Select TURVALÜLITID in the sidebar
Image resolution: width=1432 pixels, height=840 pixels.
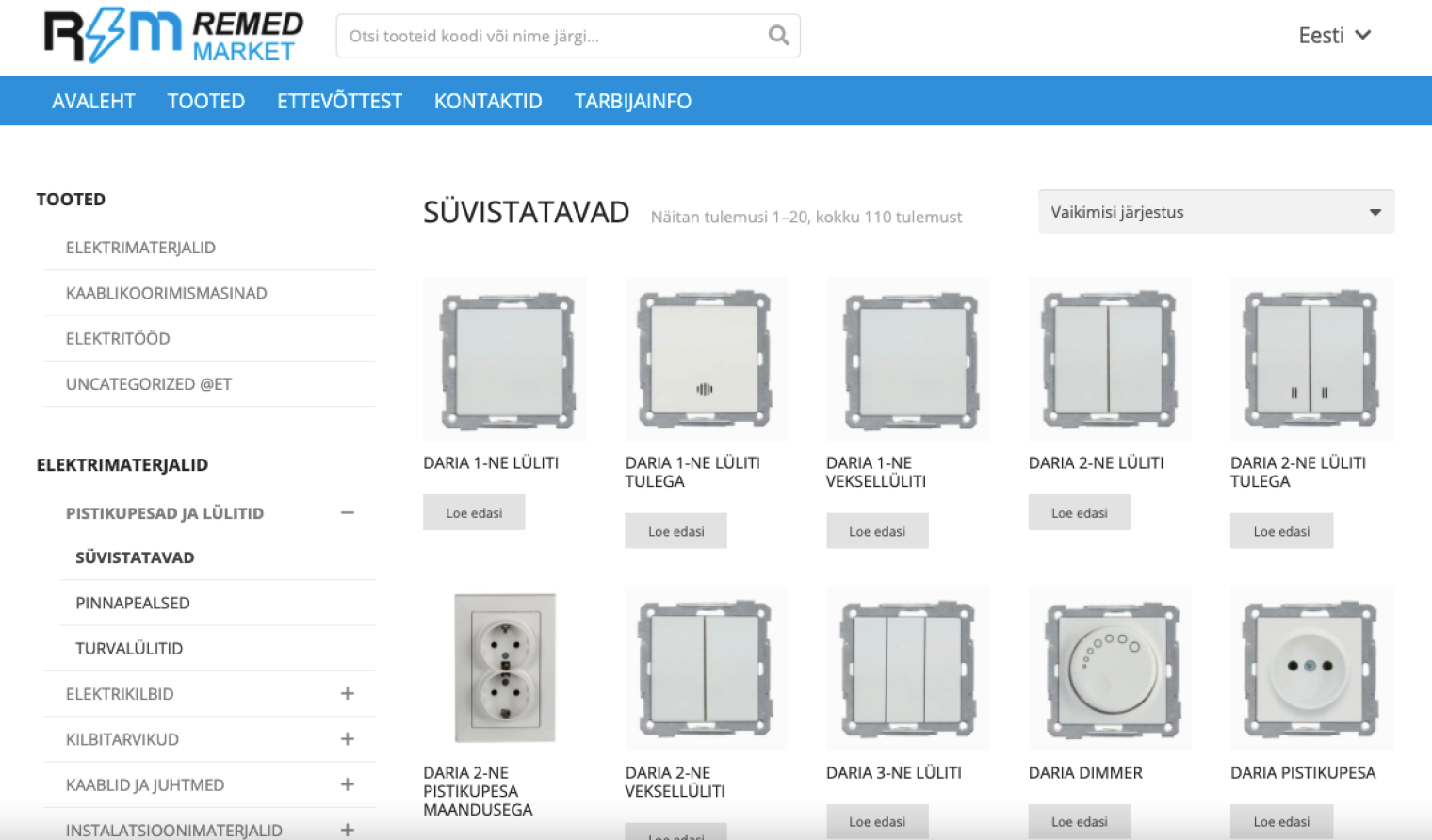click(x=128, y=648)
